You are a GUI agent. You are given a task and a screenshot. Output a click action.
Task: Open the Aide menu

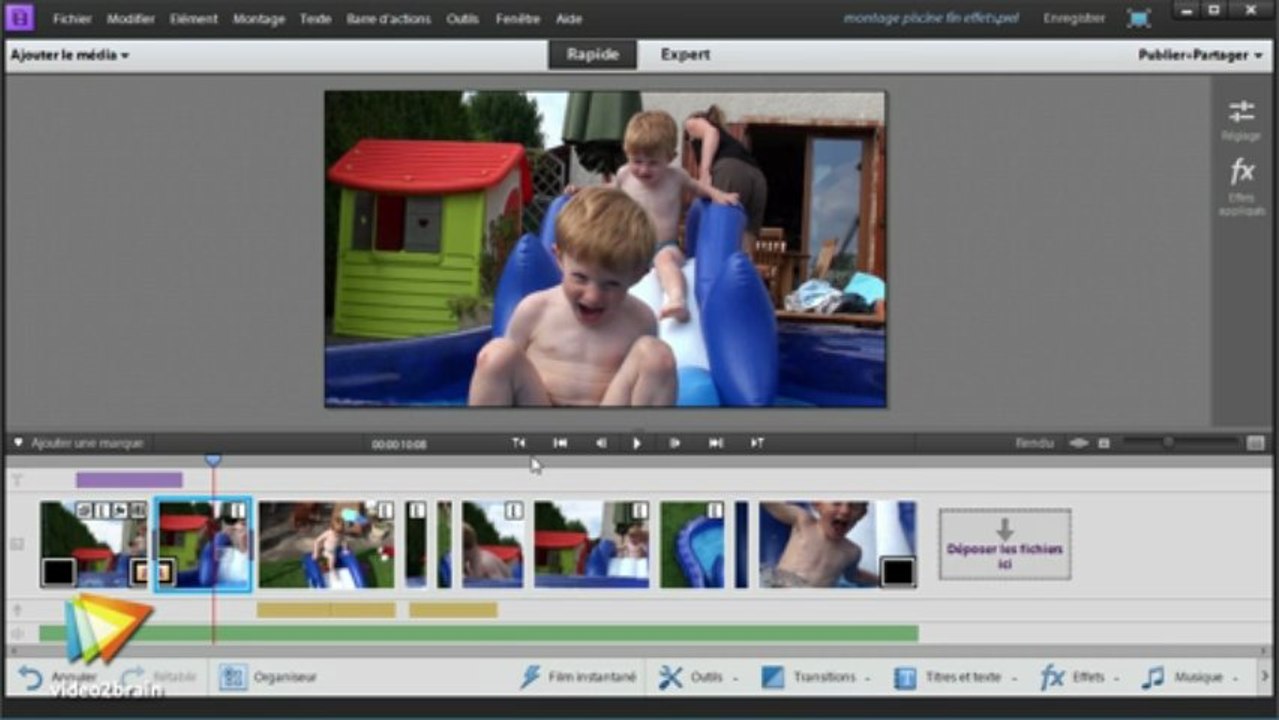(569, 19)
